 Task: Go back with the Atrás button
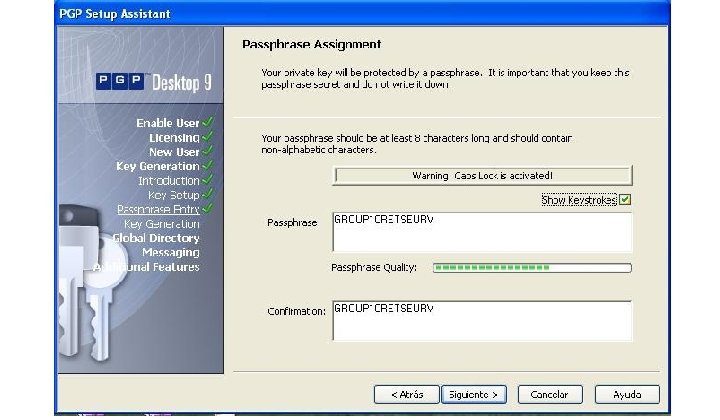[407, 394]
